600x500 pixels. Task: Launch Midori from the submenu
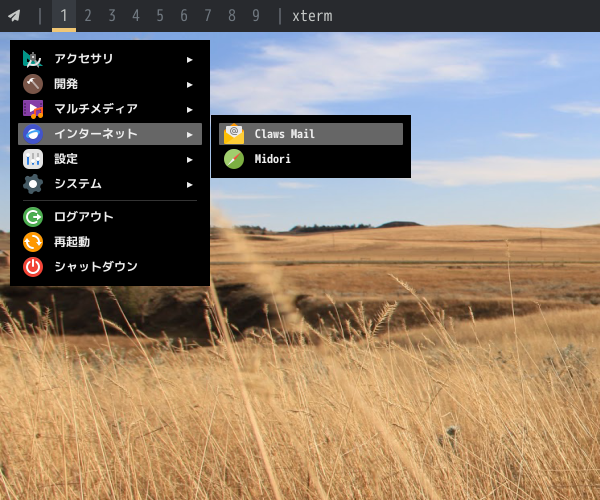(311, 159)
